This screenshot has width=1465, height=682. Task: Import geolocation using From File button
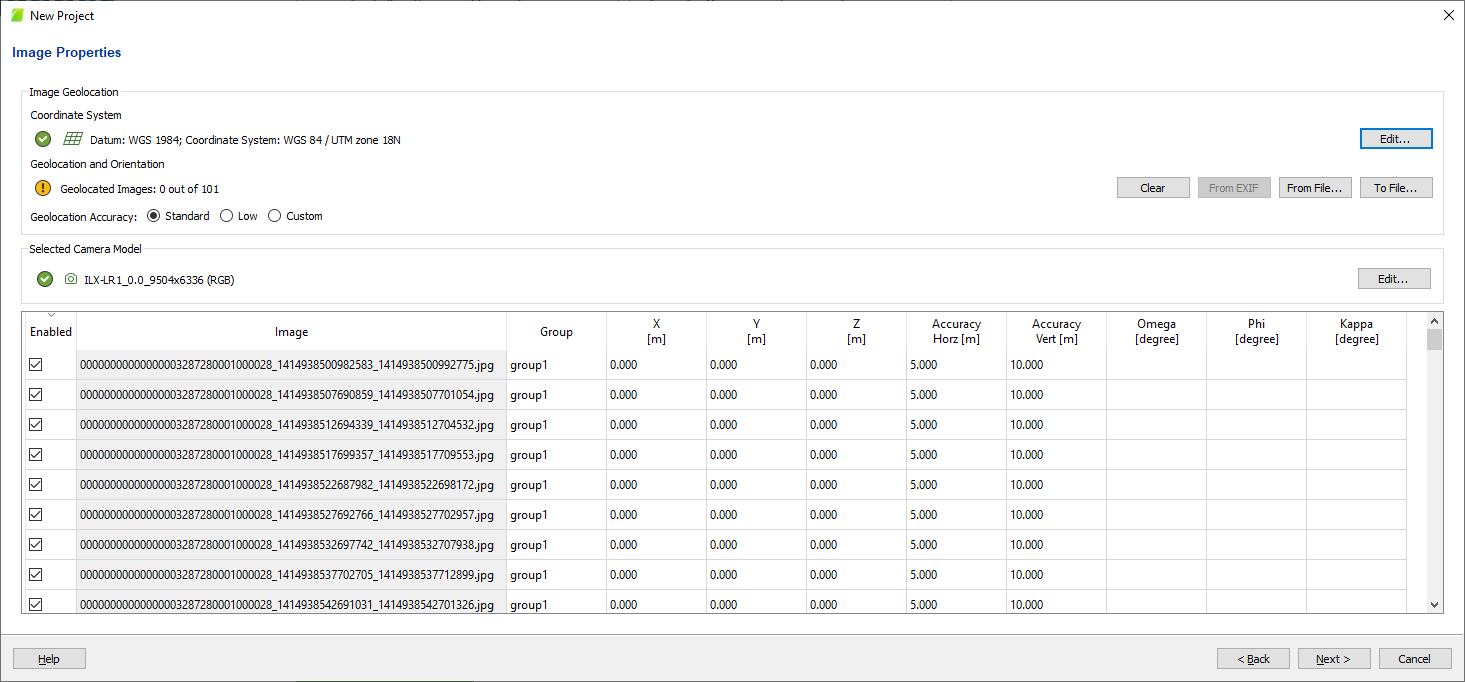coord(1314,188)
